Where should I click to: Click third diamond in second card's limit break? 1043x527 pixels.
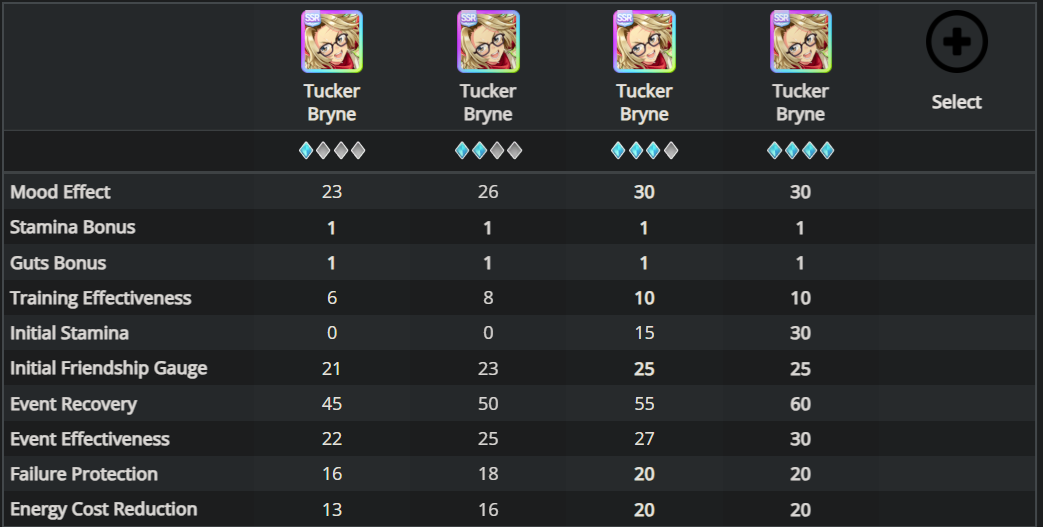(x=497, y=150)
